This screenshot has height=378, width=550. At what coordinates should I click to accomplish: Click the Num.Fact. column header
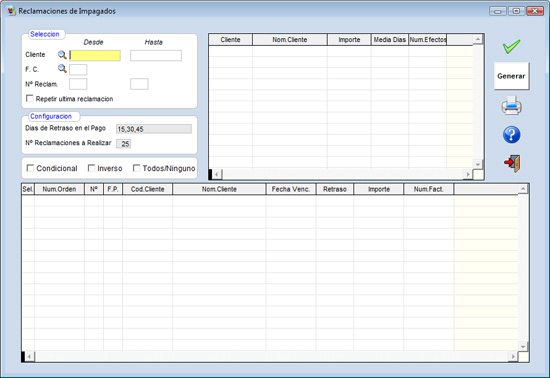[x=429, y=189]
